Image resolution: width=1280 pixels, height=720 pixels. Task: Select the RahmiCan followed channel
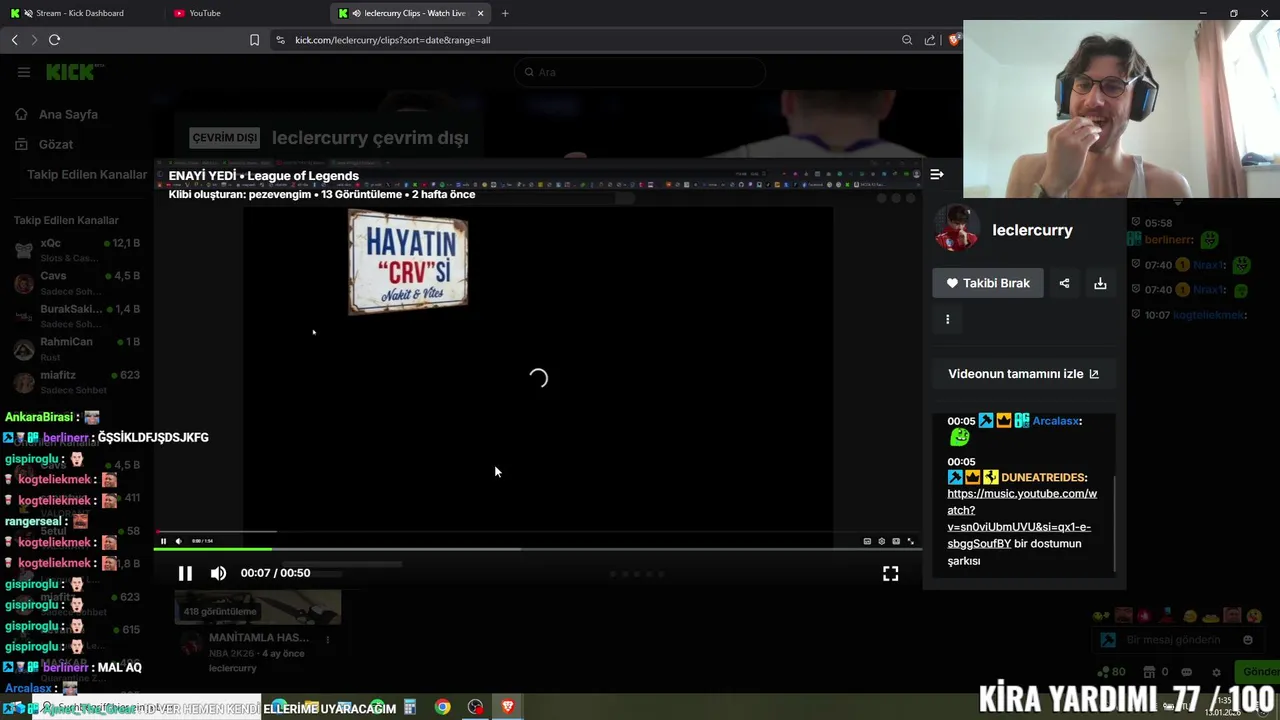(x=78, y=348)
